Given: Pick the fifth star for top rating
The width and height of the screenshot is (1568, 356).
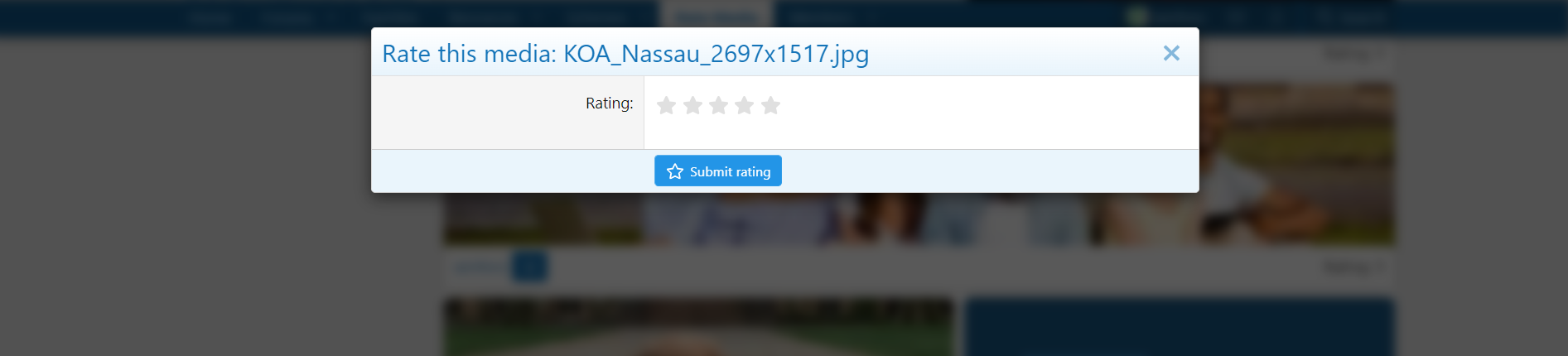Looking at the screenshot, I should click(771, 105).
